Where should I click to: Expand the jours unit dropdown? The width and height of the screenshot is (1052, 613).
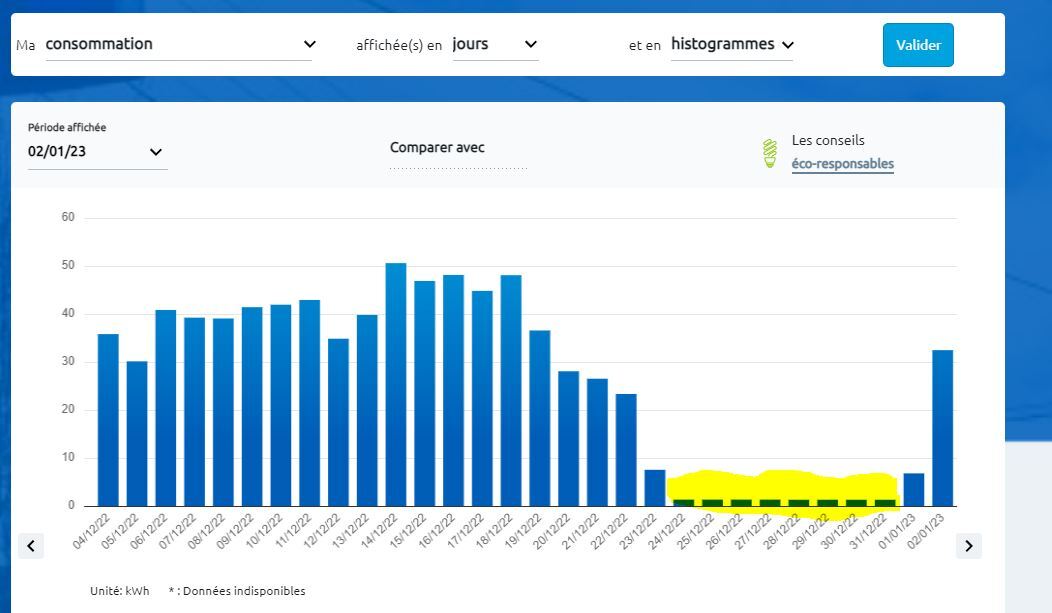495,45
